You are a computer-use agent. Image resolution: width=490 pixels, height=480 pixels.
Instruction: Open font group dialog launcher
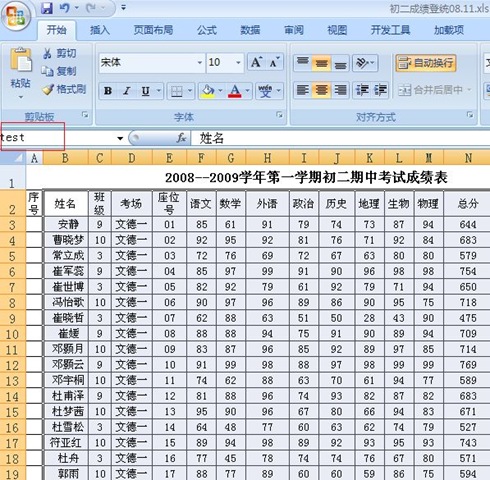[279, 115]
